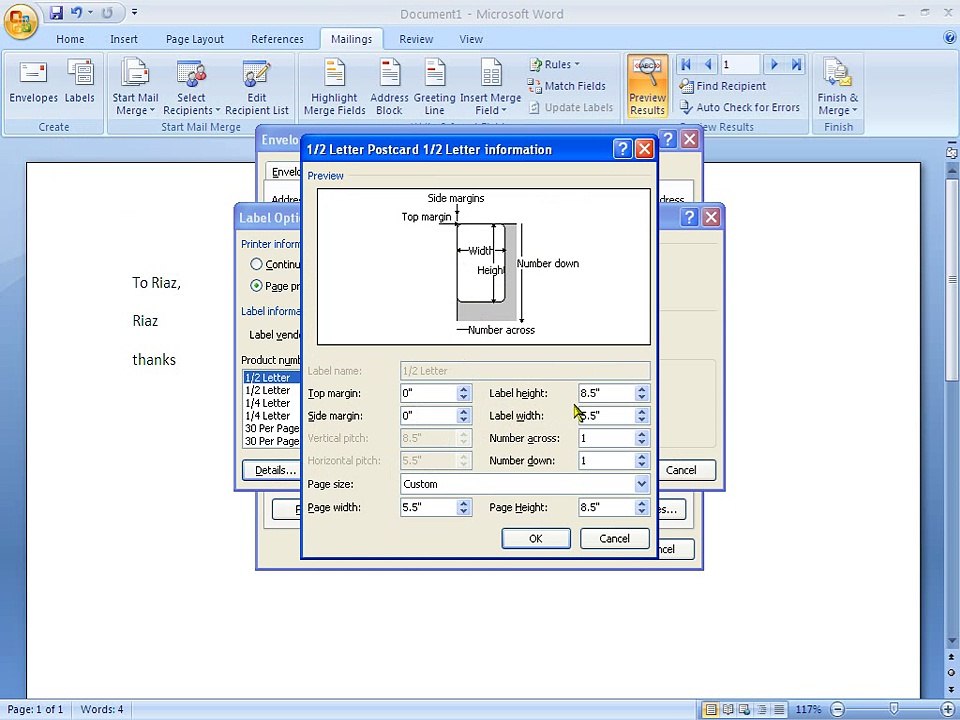
Task: Adjust Number across spinner
Action: (641, 438)
